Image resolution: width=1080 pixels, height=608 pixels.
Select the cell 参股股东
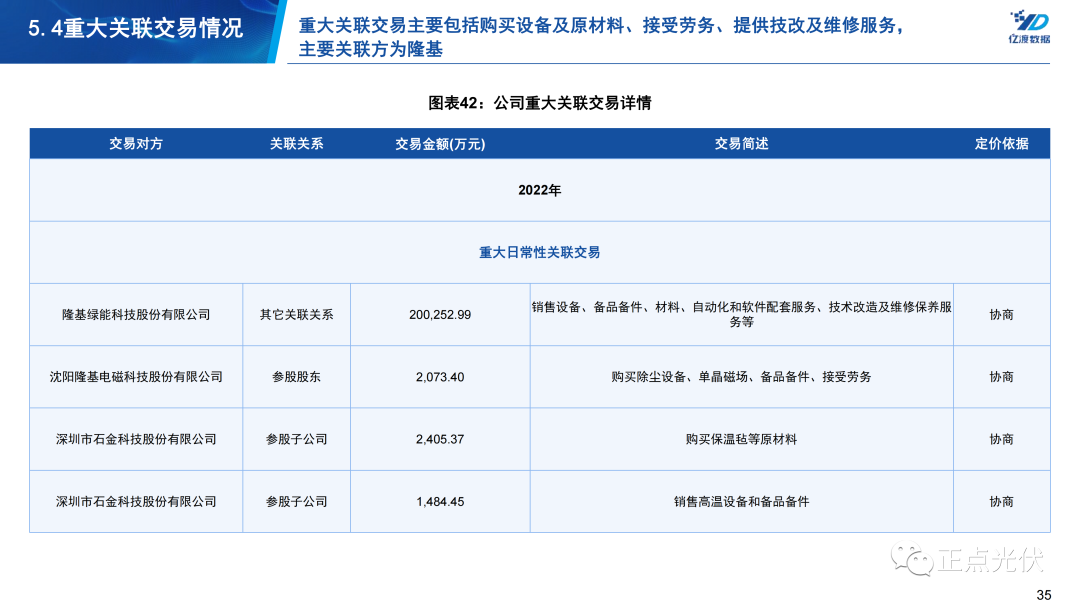296,377
